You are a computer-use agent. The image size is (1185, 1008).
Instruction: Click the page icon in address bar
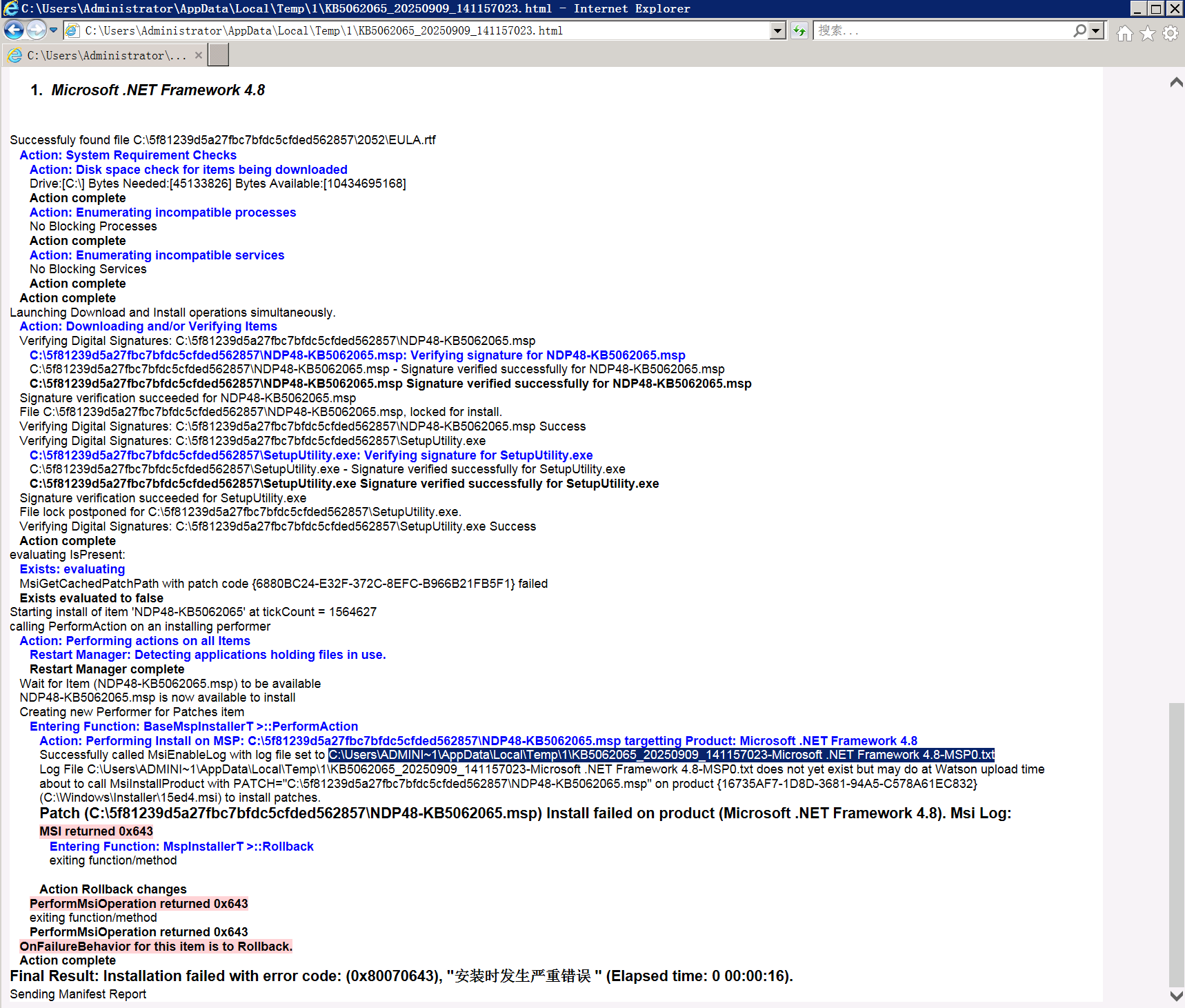[x=72, y=30]
